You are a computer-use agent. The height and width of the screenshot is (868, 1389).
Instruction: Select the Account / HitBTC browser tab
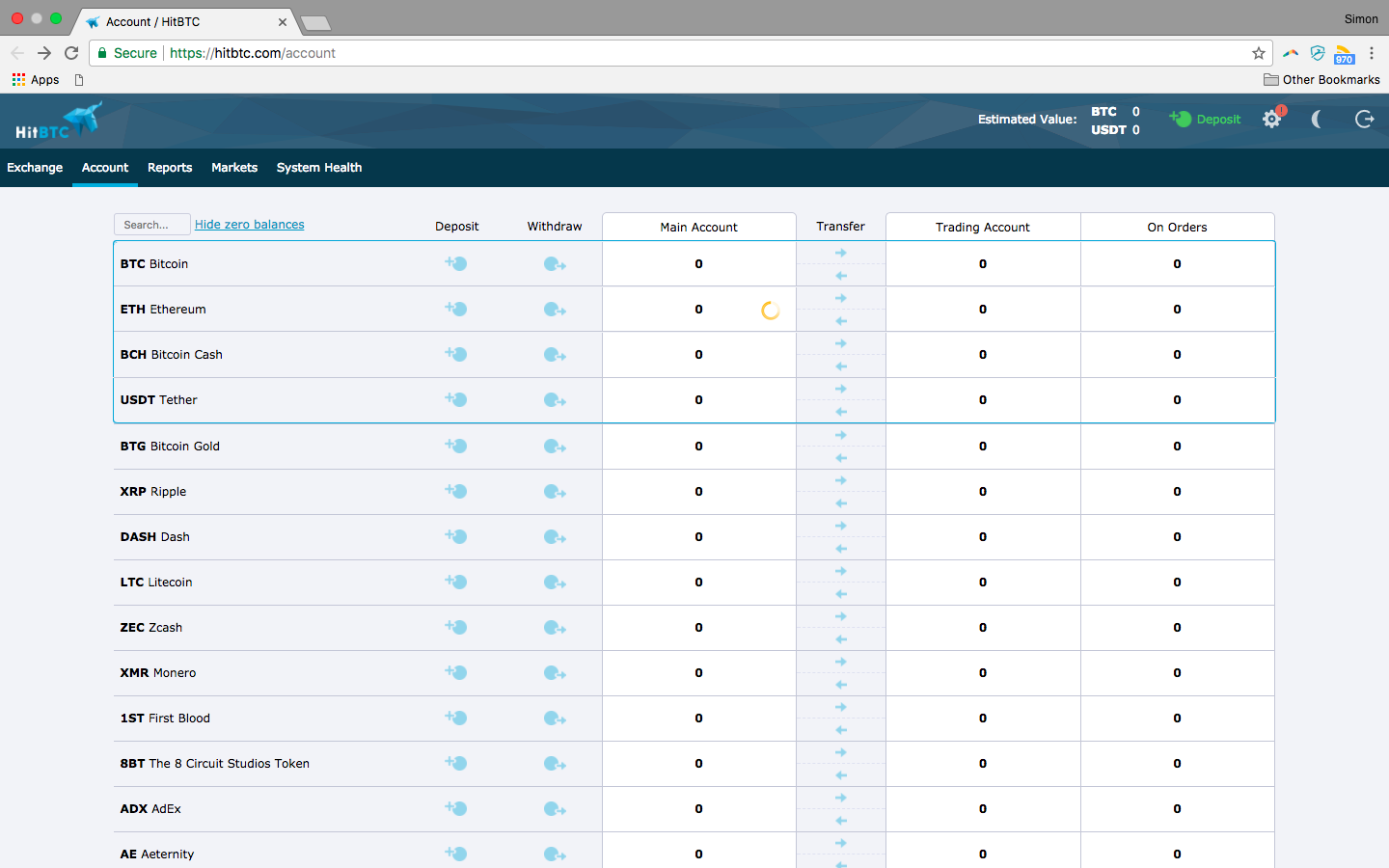(x=183, y=21)
